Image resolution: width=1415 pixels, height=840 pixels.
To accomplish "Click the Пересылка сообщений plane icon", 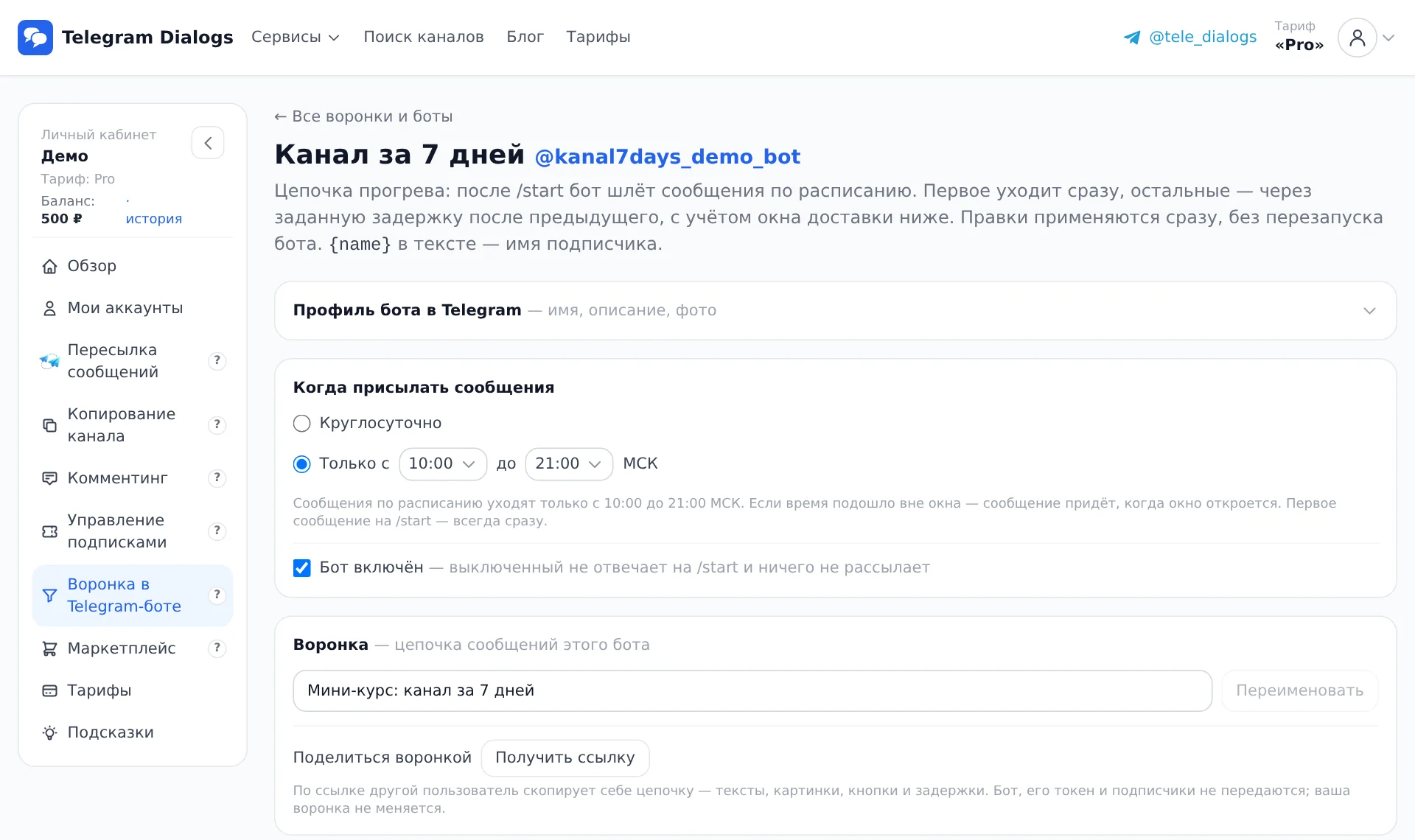I will (x=49, y=361).
